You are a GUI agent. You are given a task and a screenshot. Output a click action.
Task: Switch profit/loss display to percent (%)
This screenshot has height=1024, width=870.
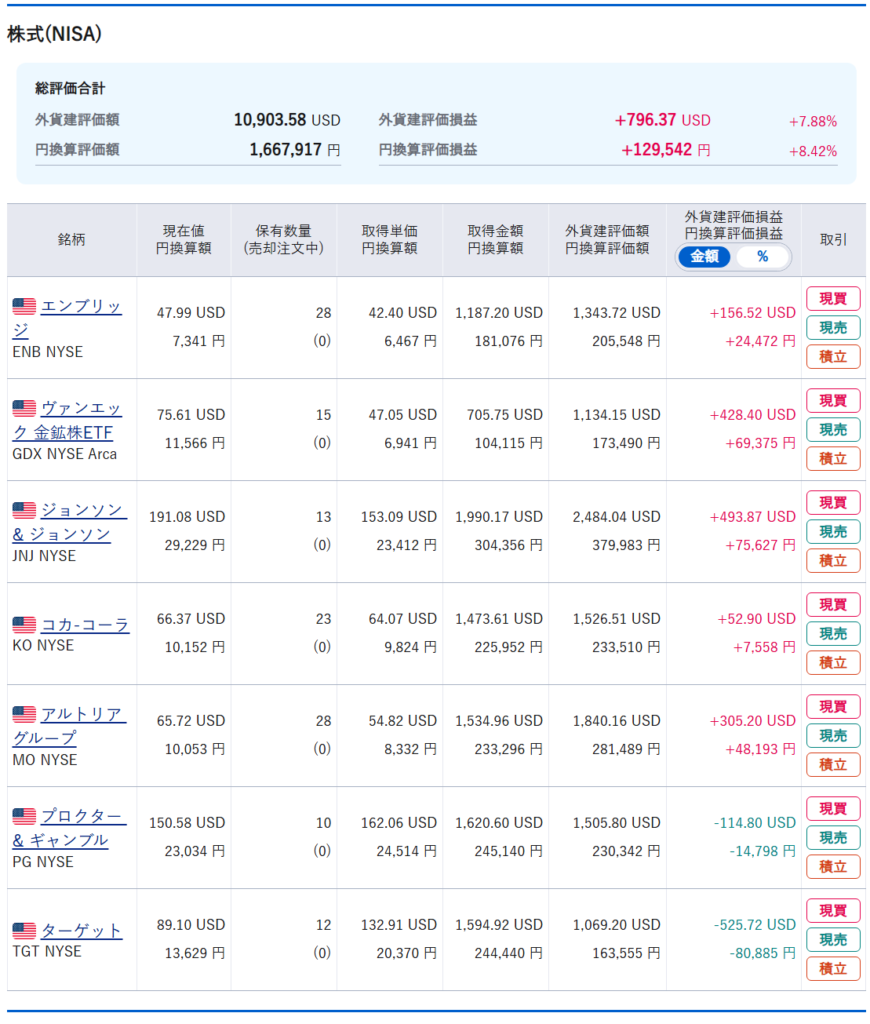click(762, 257)
